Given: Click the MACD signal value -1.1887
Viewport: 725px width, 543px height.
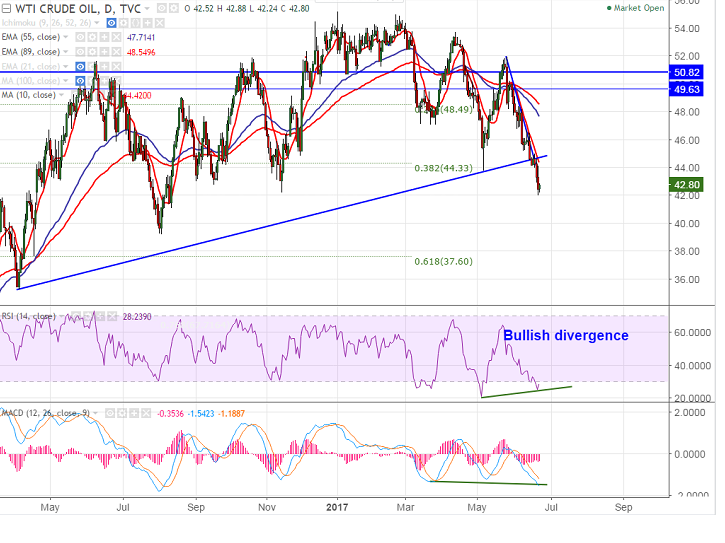Looking at the screenshot, I should 231,413.
